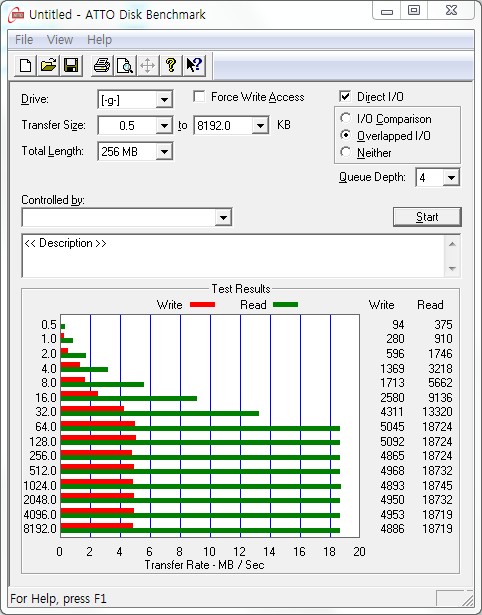The image size is (482, 615).
Task: Start the benchmark test
Action: [x=427, y=217]
